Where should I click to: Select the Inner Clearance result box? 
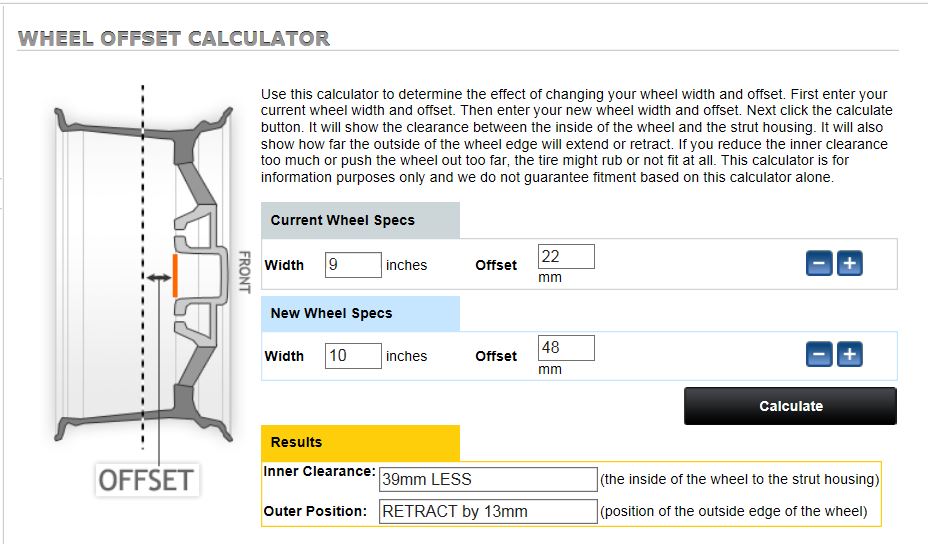tap(487, 479)
